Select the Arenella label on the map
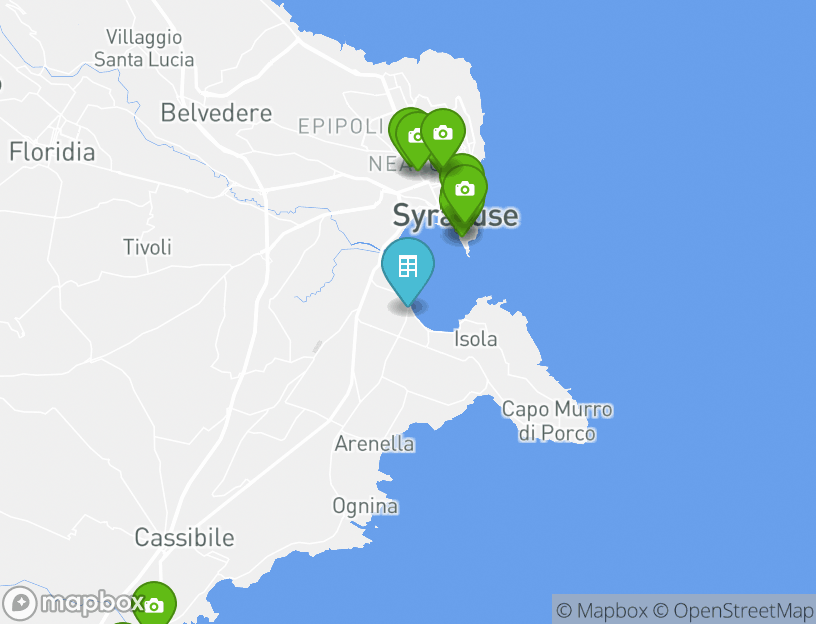816x624 pixels. (375, 444)
